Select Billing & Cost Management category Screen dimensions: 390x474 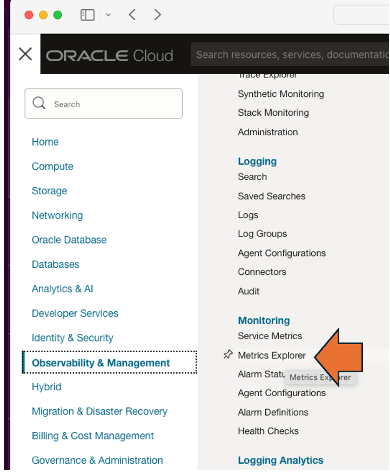click(x=93, y=436)
